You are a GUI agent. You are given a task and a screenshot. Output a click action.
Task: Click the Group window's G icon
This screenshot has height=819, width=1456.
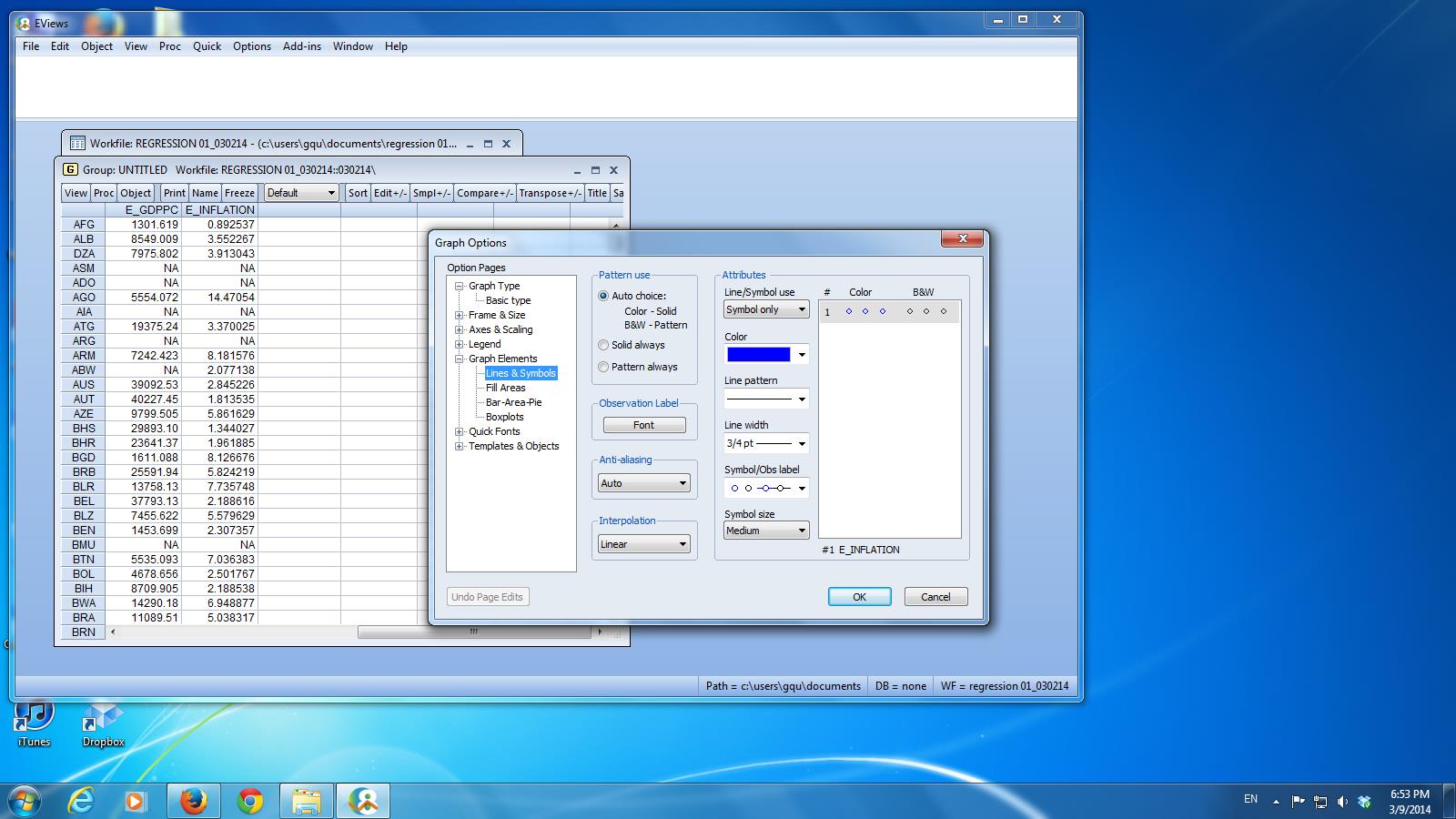point(70,169)
